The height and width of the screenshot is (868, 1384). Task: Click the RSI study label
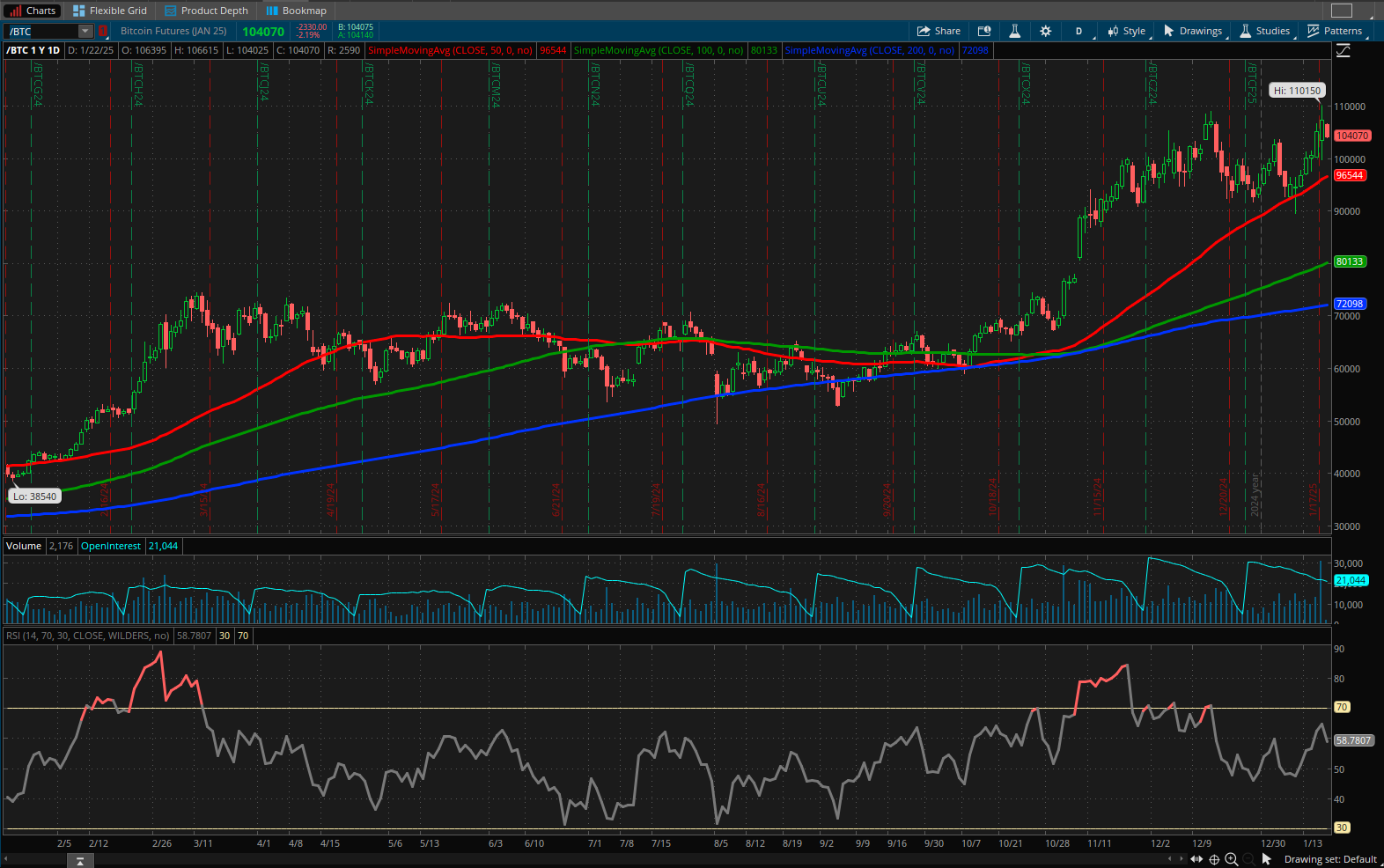coord(88,636)
